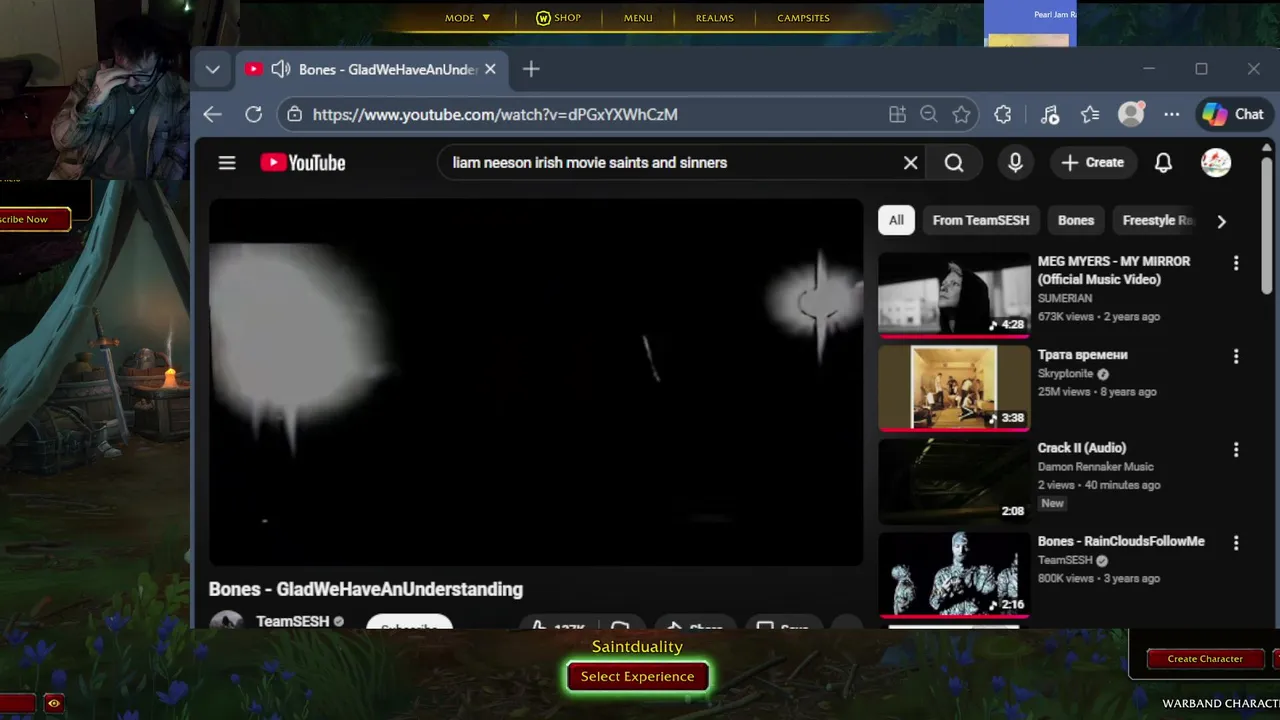Click the TeamSESH channel name
The image size is (1280, 720).
click(x=292, y=621)
